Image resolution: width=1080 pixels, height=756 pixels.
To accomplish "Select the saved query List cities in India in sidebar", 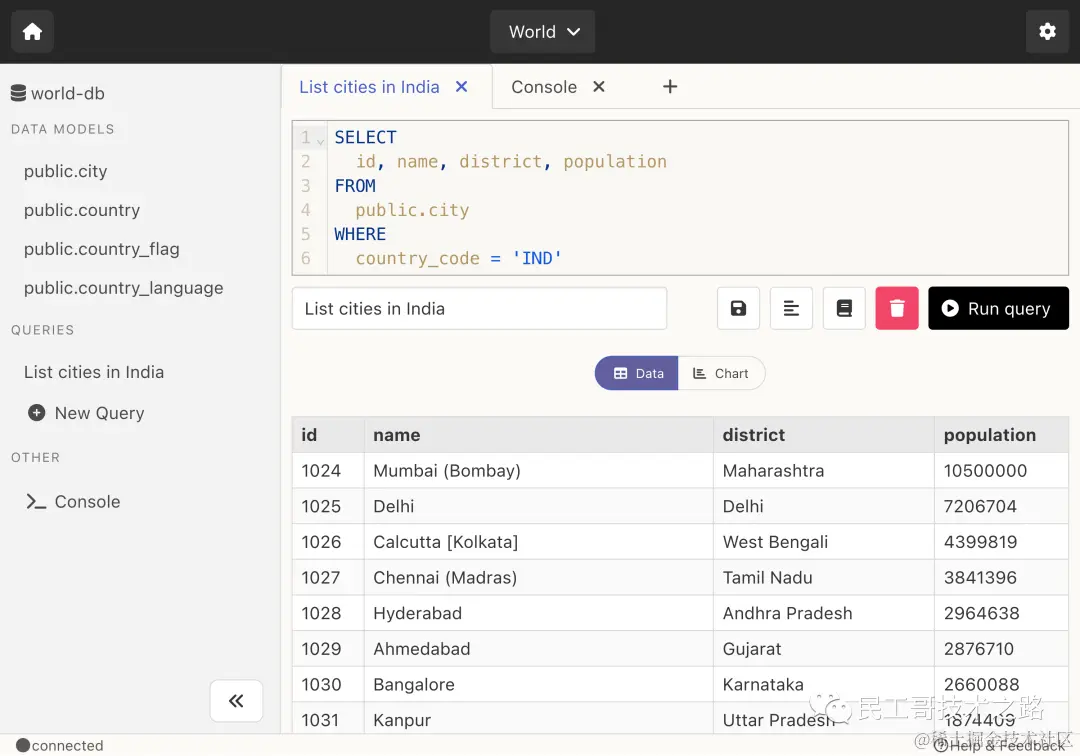I will pos(94,372).
